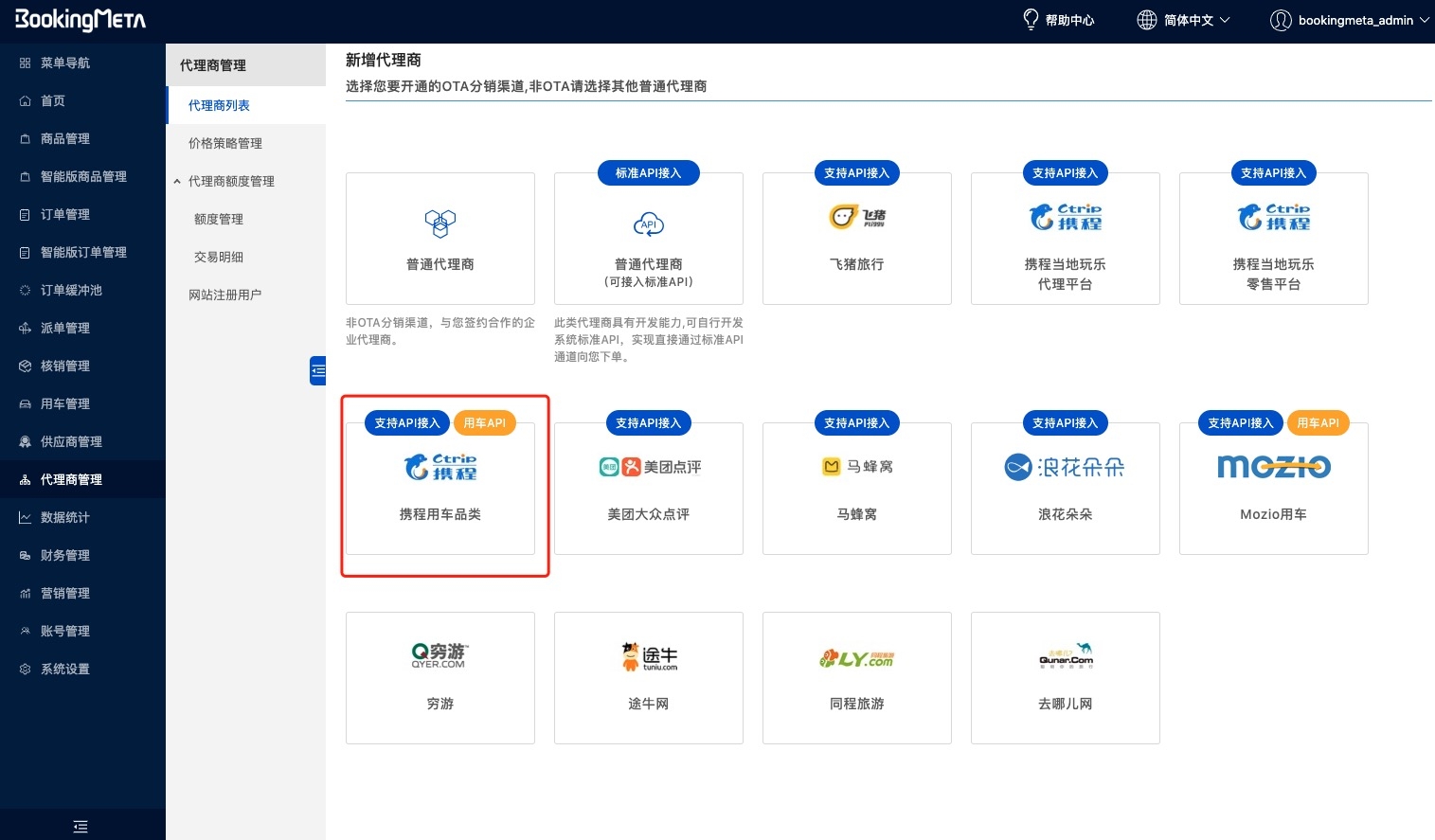Viewport: 1435px width, 840px height.
Task: Collapse the main menu via bottom icon
Action: click(x=81, y=827)
